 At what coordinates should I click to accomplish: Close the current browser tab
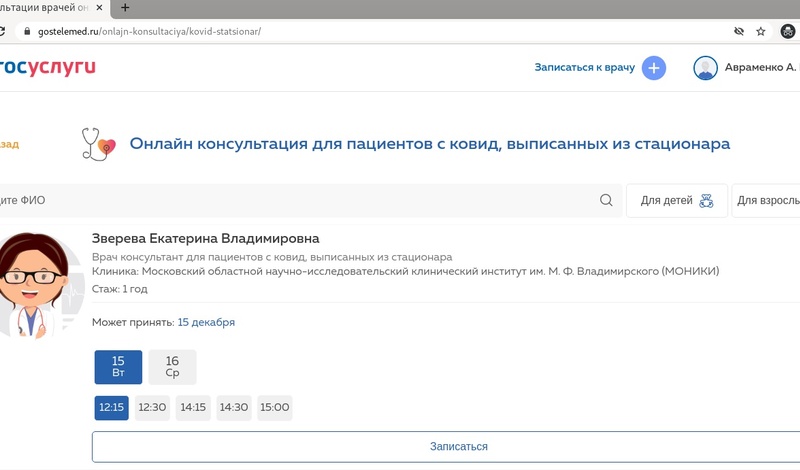(99, 8)
